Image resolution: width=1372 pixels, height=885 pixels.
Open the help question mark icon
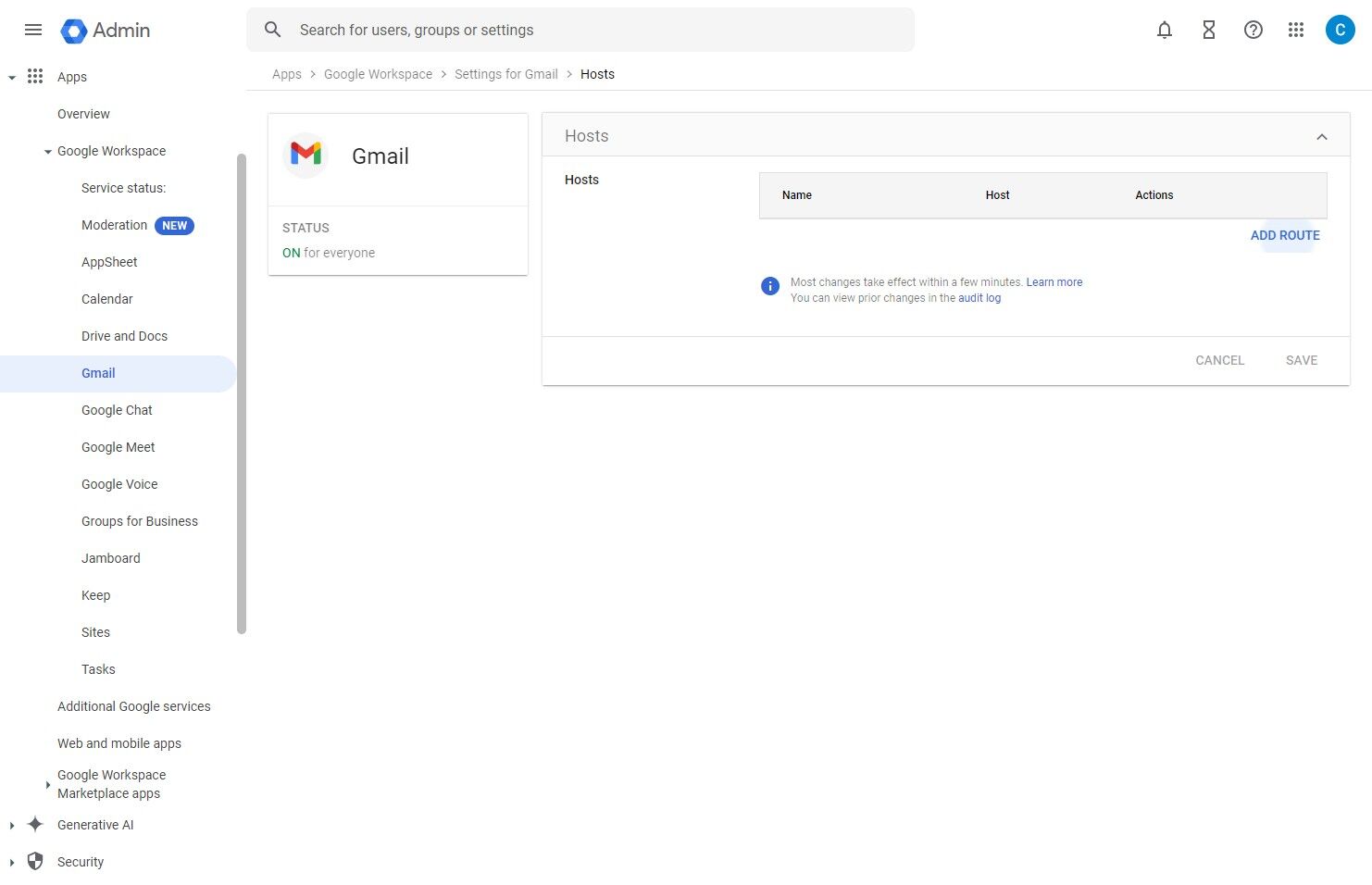[1254, 31]
